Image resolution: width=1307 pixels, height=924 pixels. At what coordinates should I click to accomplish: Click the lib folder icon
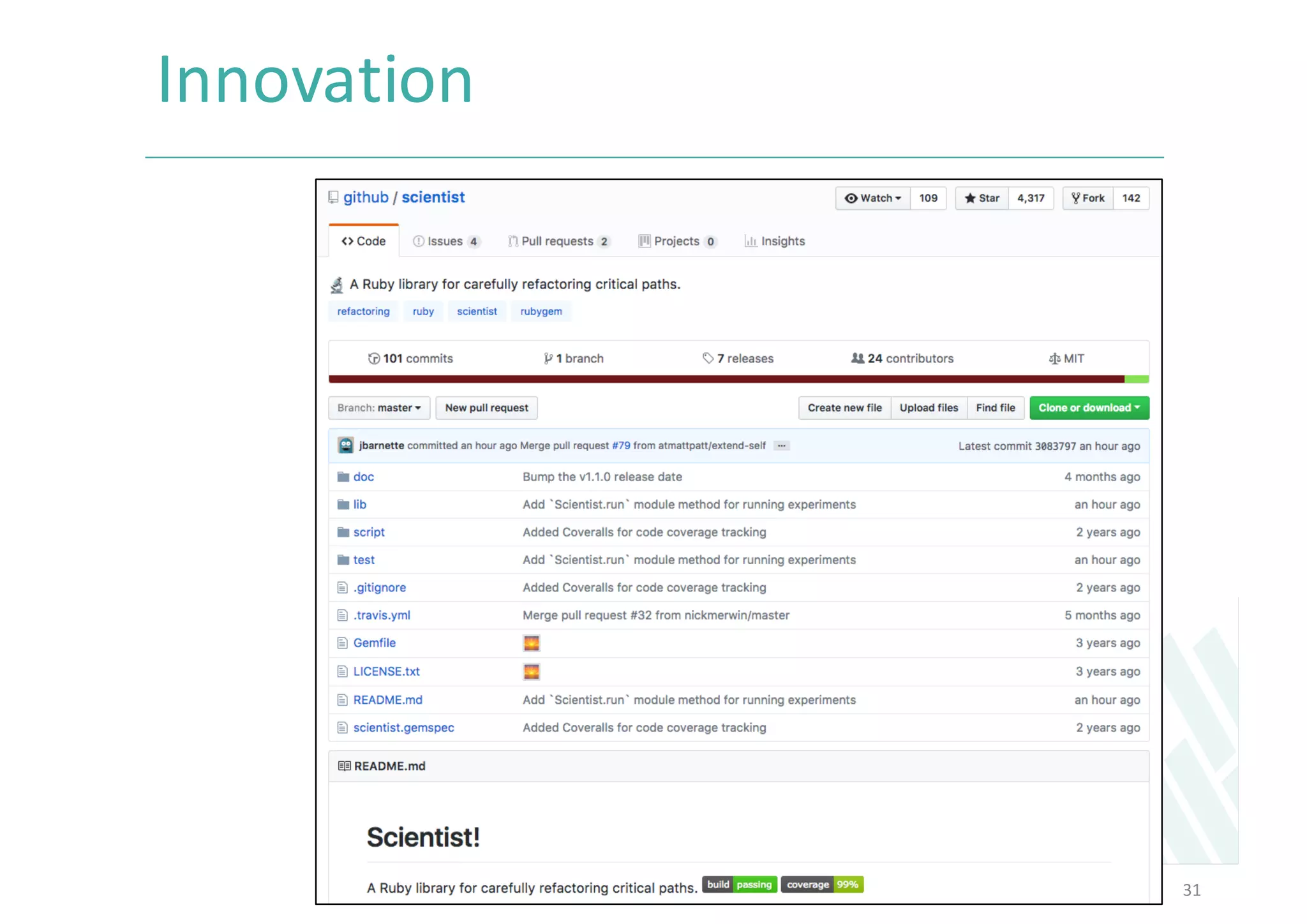point(343,504)
